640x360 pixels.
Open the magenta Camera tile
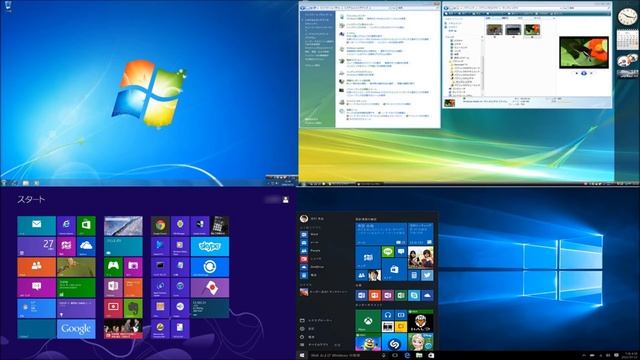(x=133, y=267)
